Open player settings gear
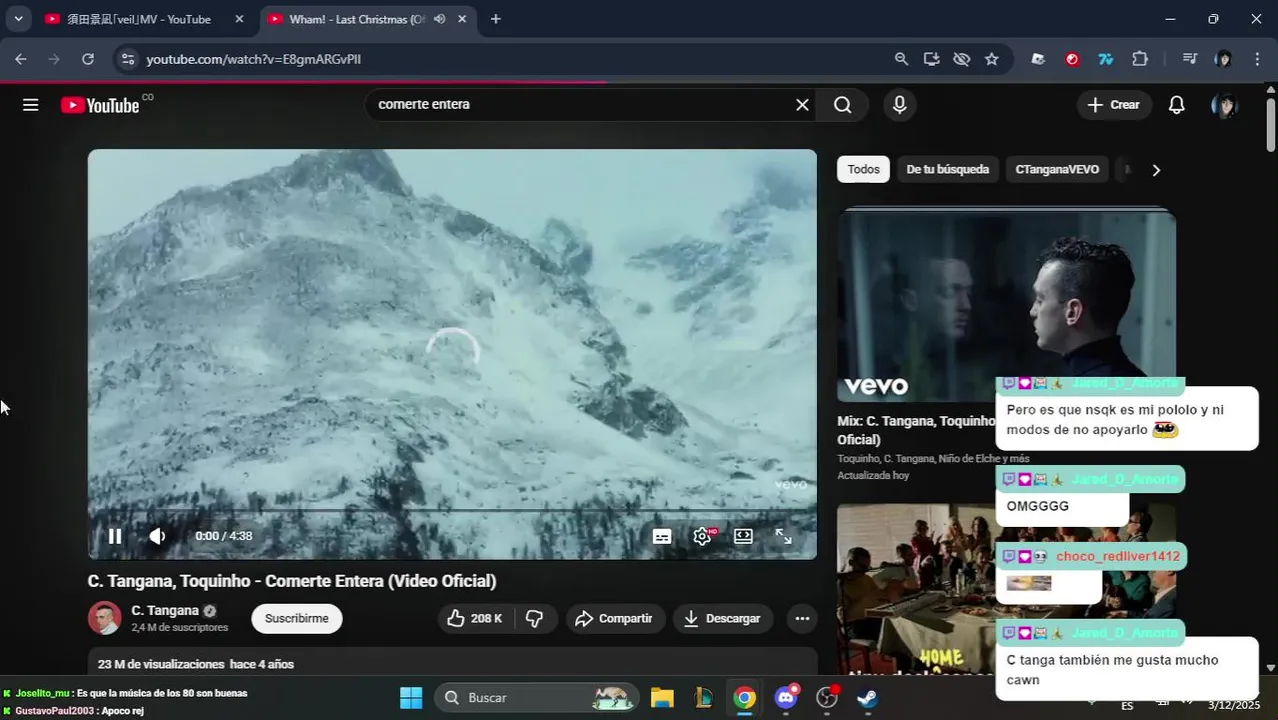The width and height of the screenshot is (1278, 720). tap(702, 537)
